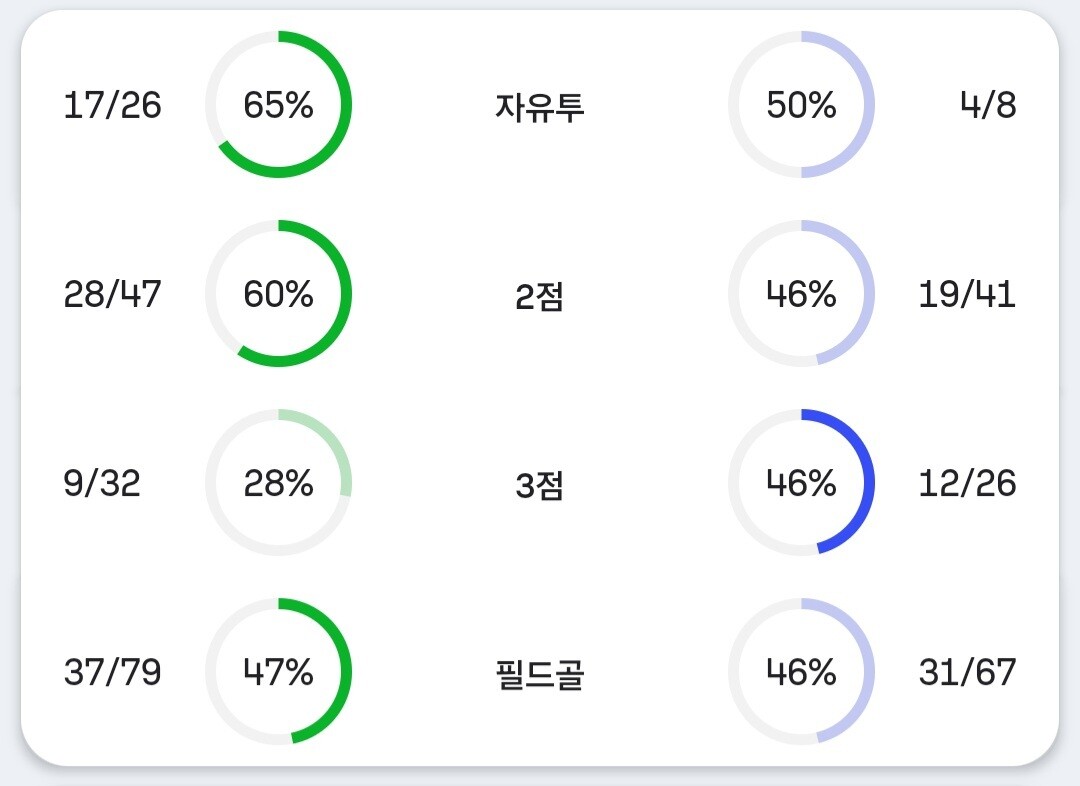Image resolution: width=1080 pixels, height=786 pixels.
Task: Select the 28/47 two-point count
Action: [x=112, y=294]
